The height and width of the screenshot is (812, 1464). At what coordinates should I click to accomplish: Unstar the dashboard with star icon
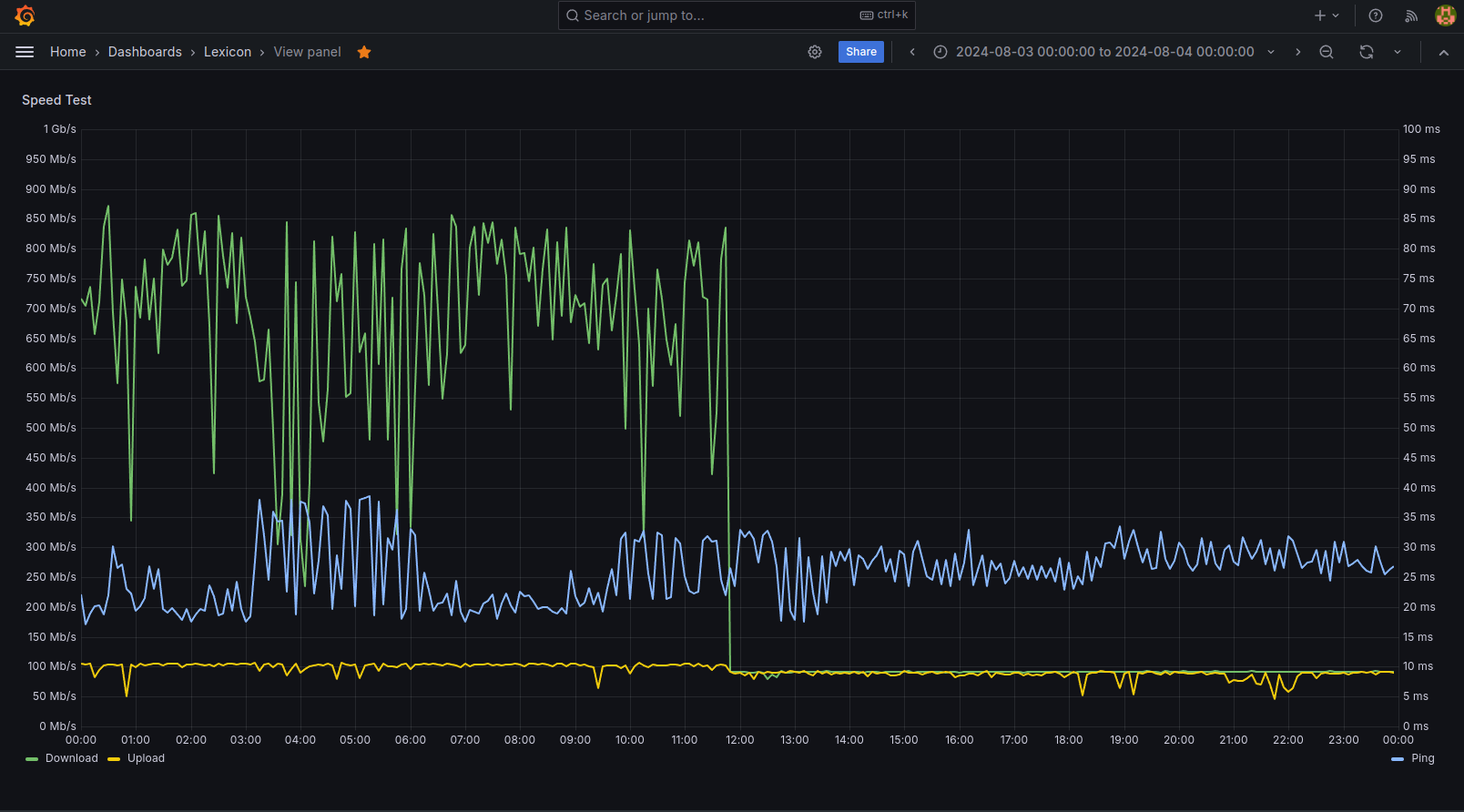pos(364,52)
